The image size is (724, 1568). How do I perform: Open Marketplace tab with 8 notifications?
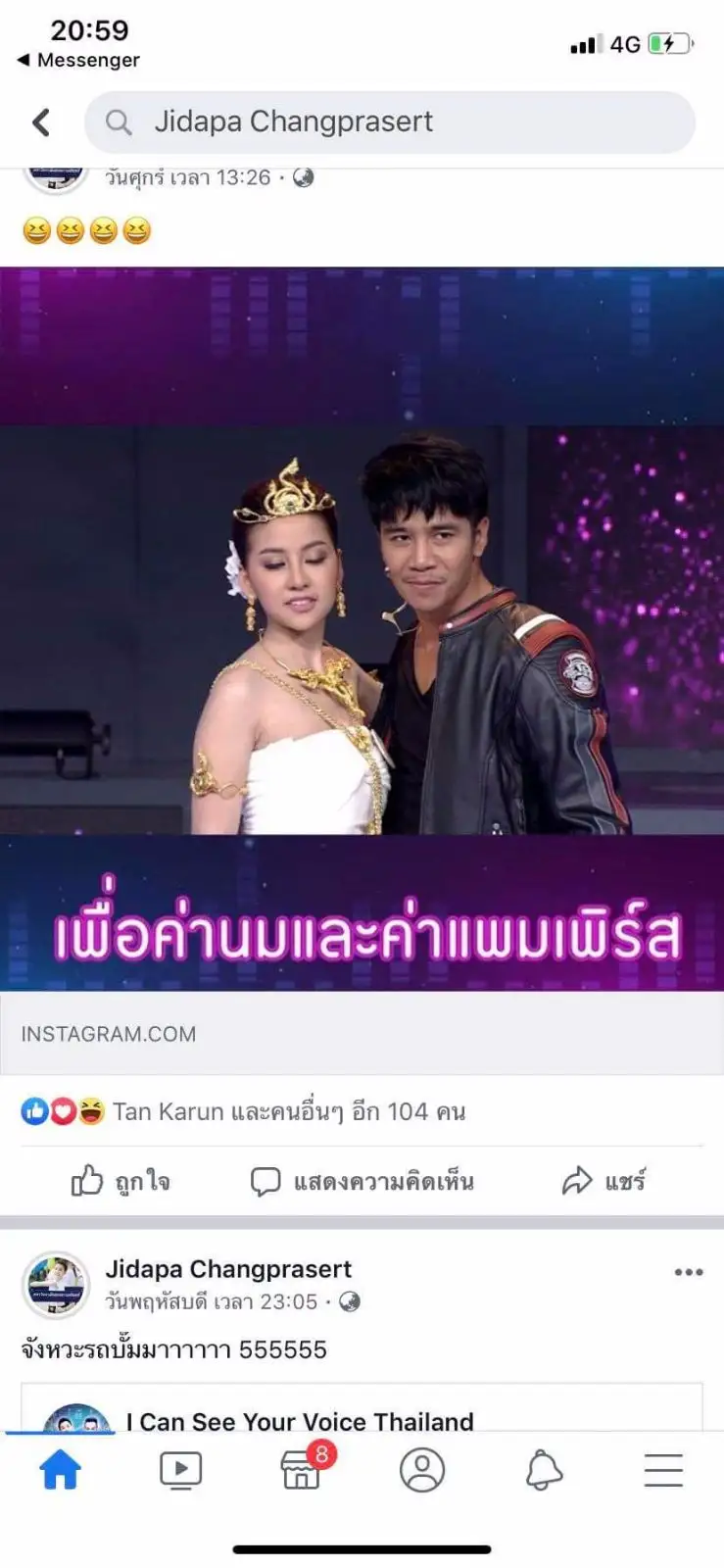(x=302, y=1467)
